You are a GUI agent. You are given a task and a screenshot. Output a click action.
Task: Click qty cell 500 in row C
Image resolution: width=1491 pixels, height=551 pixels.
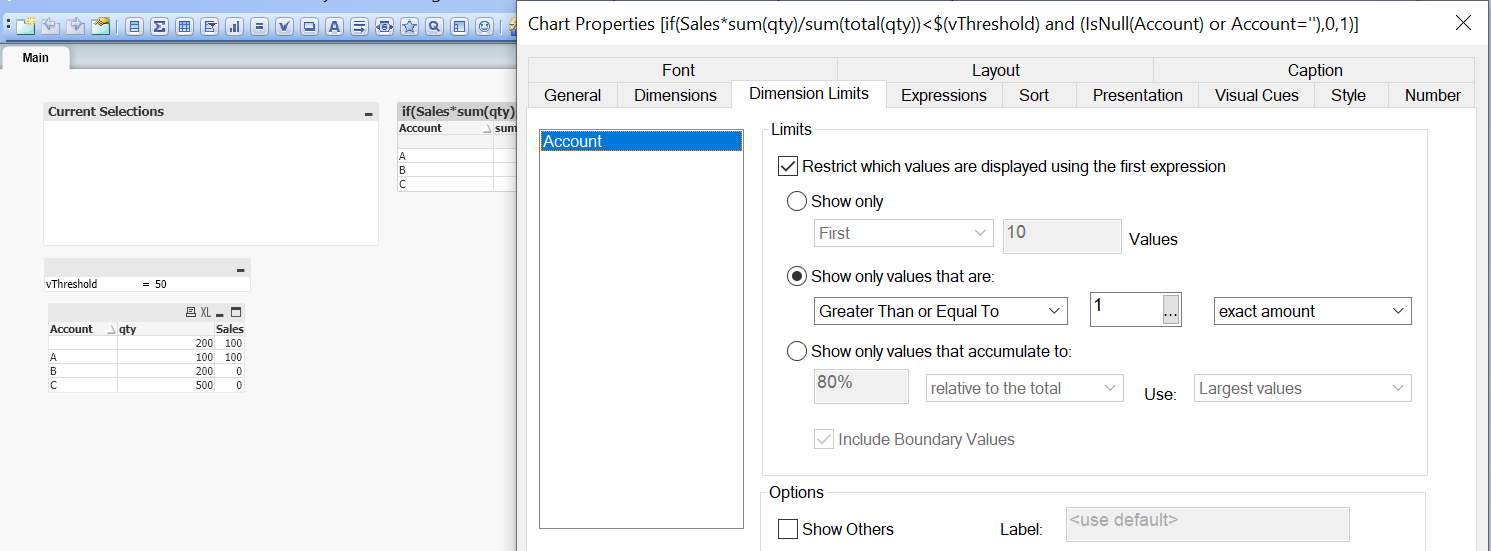click(x=166, y=385)
